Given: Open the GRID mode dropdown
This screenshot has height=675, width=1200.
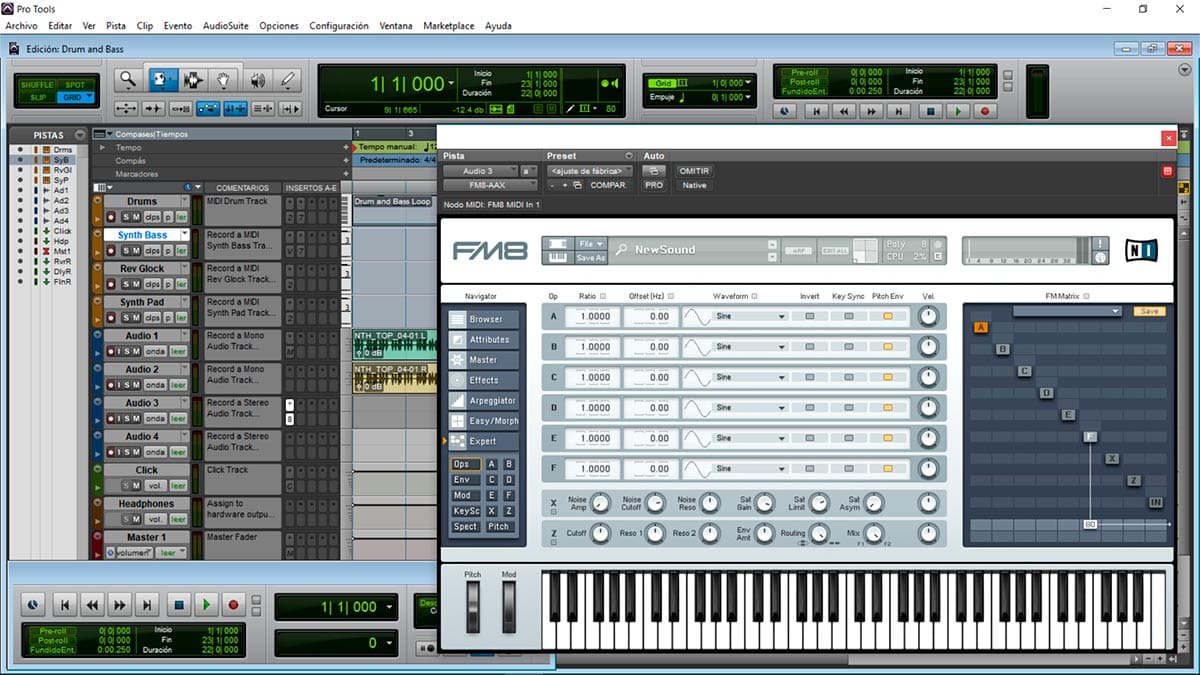Looking at the screenshot, I should 77,97.
